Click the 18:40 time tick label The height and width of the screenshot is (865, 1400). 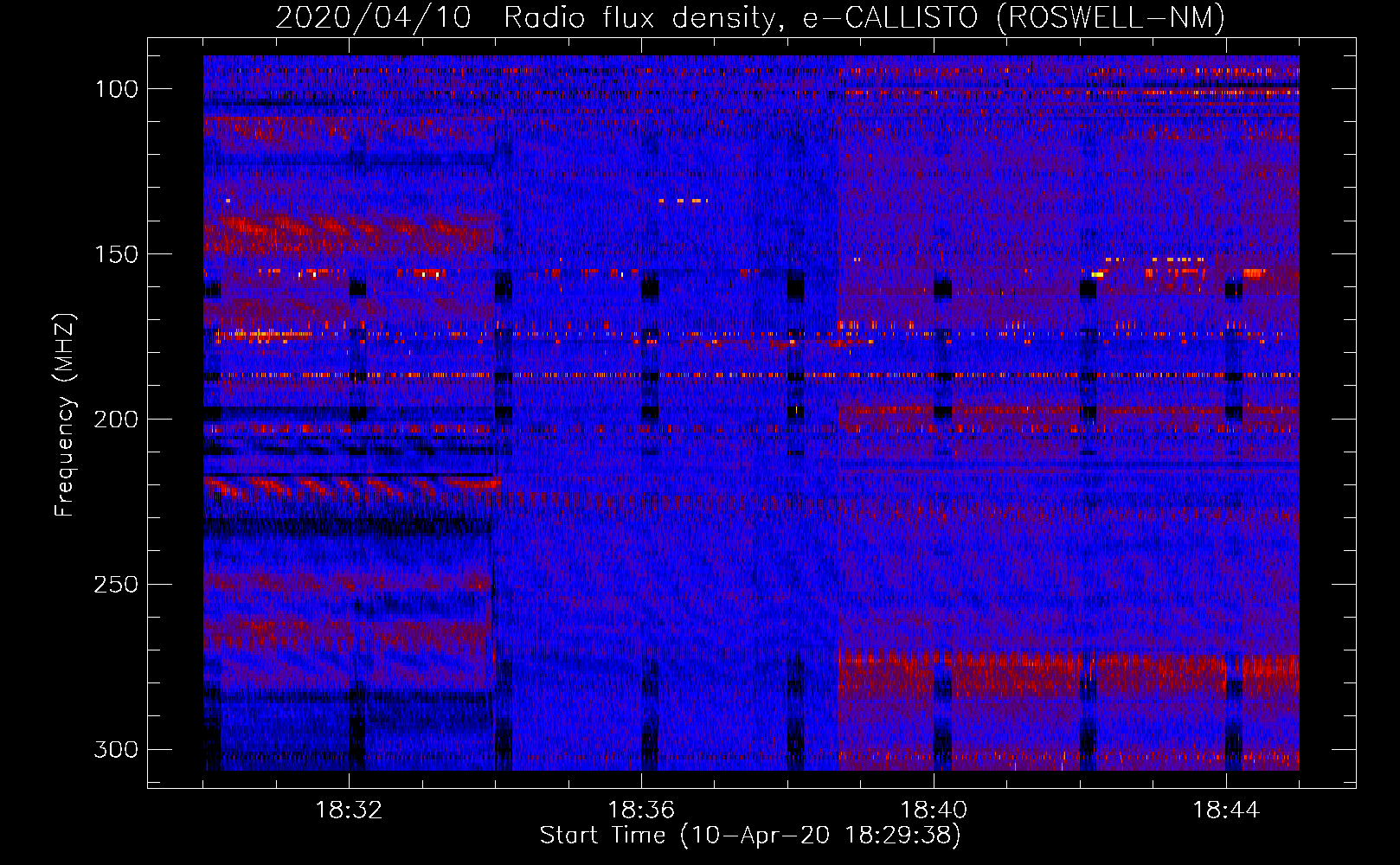pyautogui.click(x=934, y=811)
